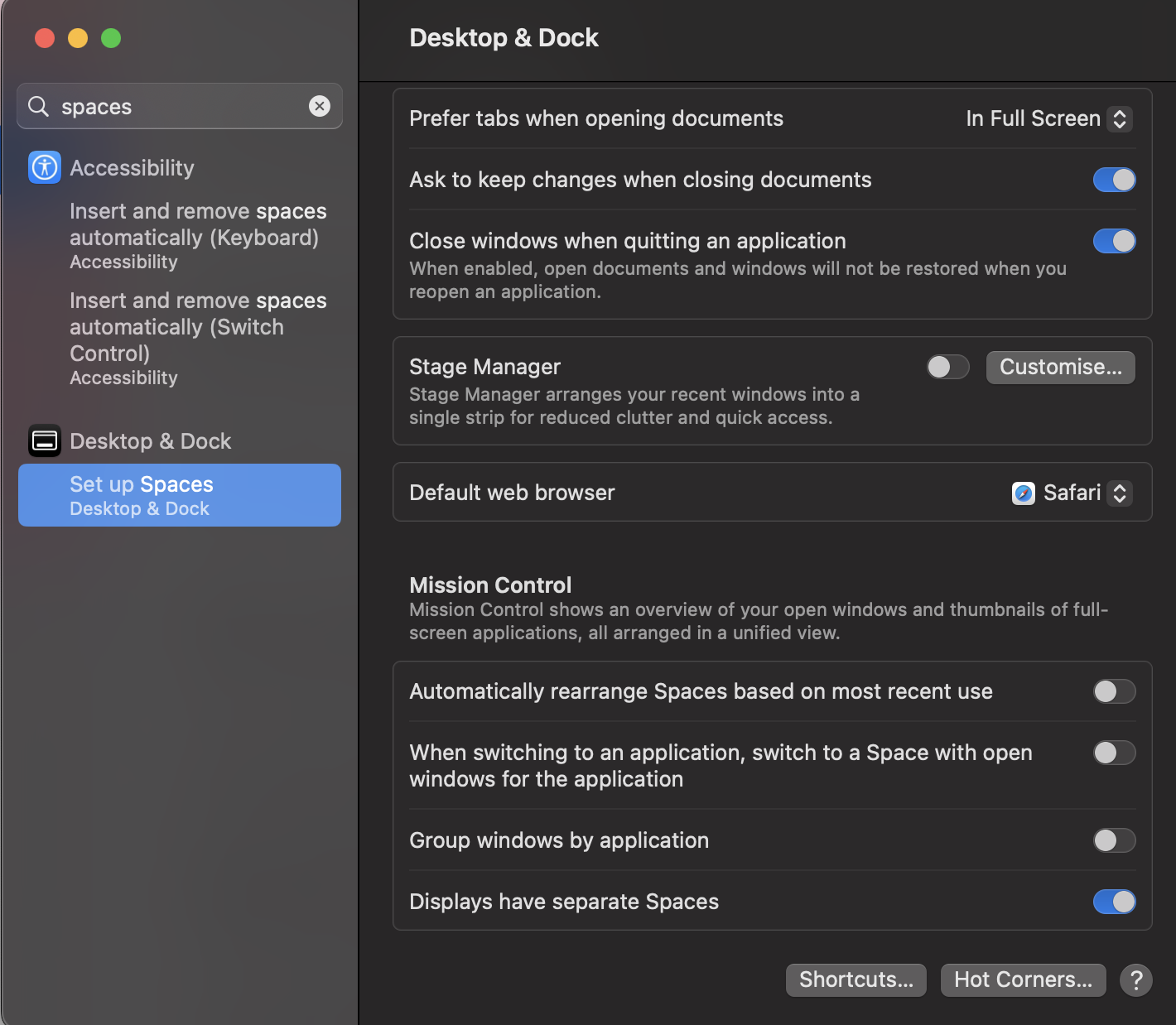This screenshot has width=1176, height=1025.
Task: Turn off Ask to keep changes toggle
Action: 1114,180
